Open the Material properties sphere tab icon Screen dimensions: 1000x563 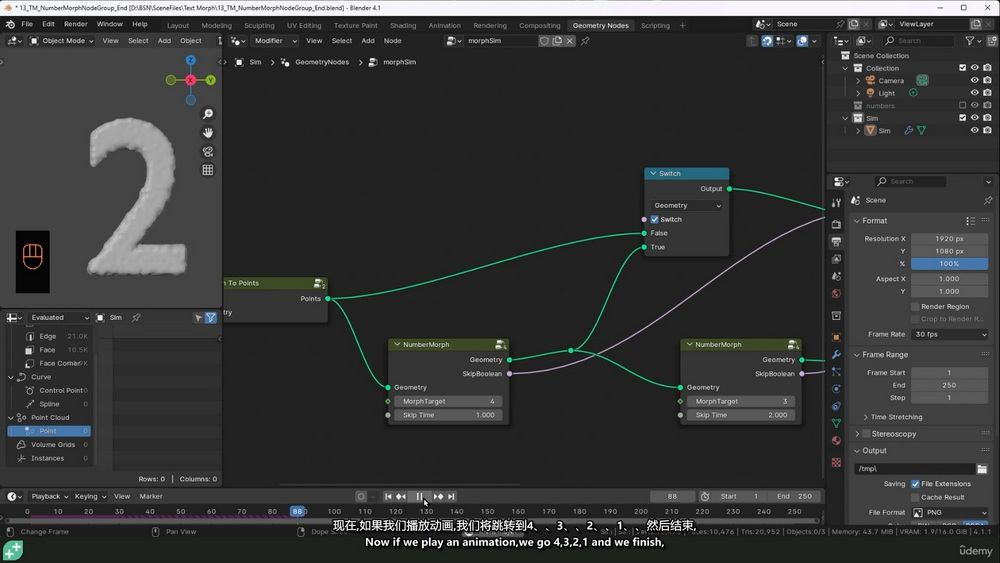(x=836, y=441)
